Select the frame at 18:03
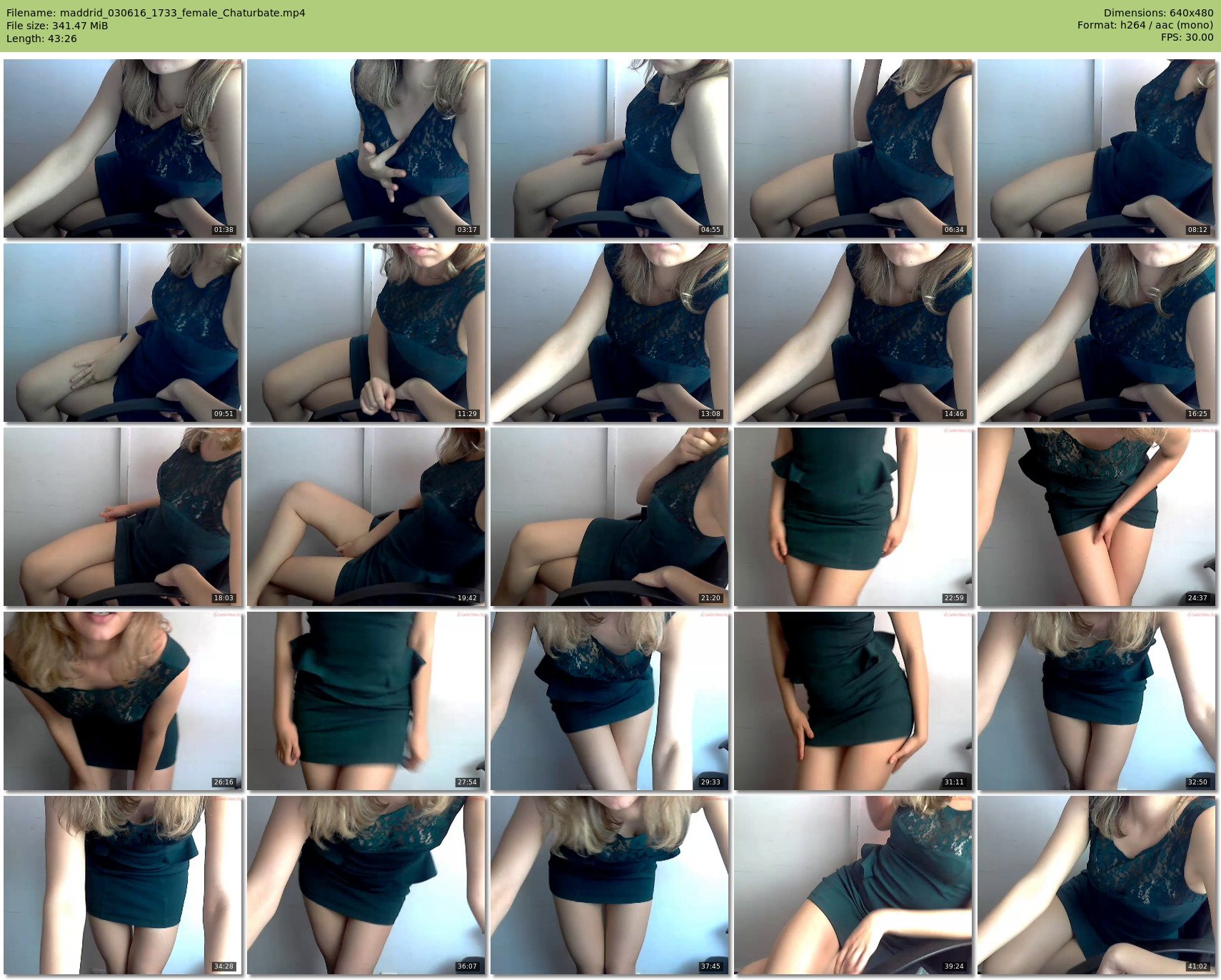The image size is (1221, 980). coord(123,517)
